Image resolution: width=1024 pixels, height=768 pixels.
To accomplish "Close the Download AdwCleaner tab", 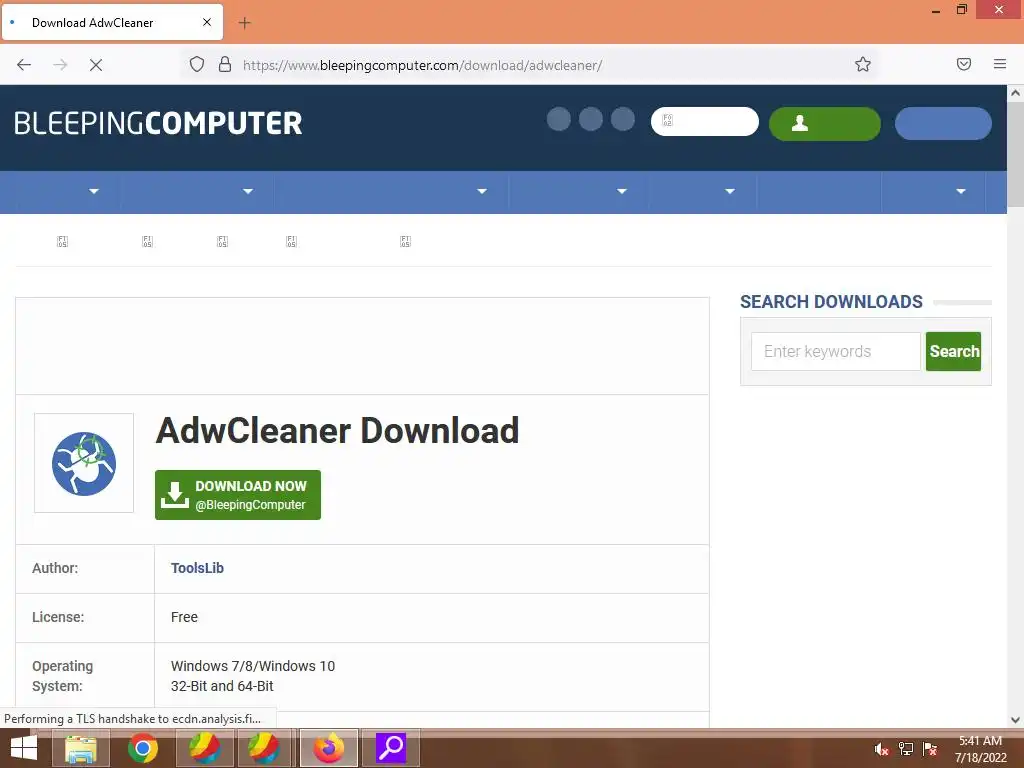I will tap(206, 22).
